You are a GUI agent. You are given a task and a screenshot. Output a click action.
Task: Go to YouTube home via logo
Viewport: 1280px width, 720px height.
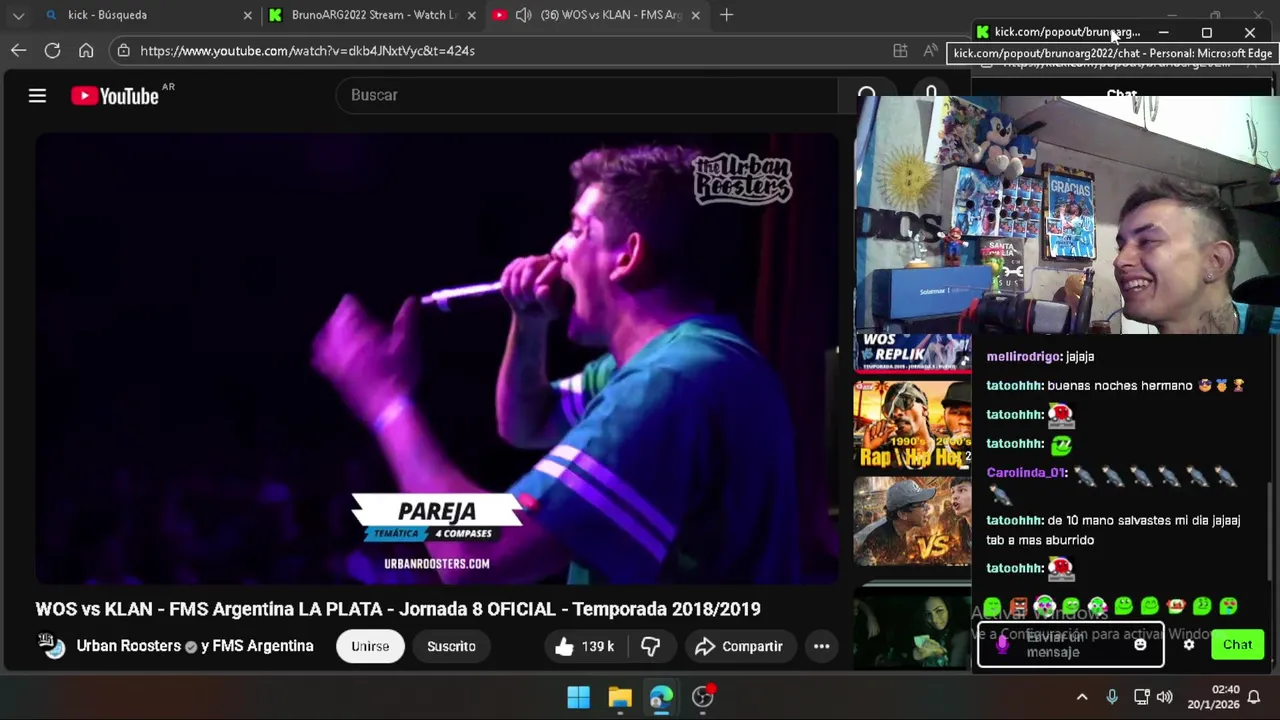pos(115,96)
